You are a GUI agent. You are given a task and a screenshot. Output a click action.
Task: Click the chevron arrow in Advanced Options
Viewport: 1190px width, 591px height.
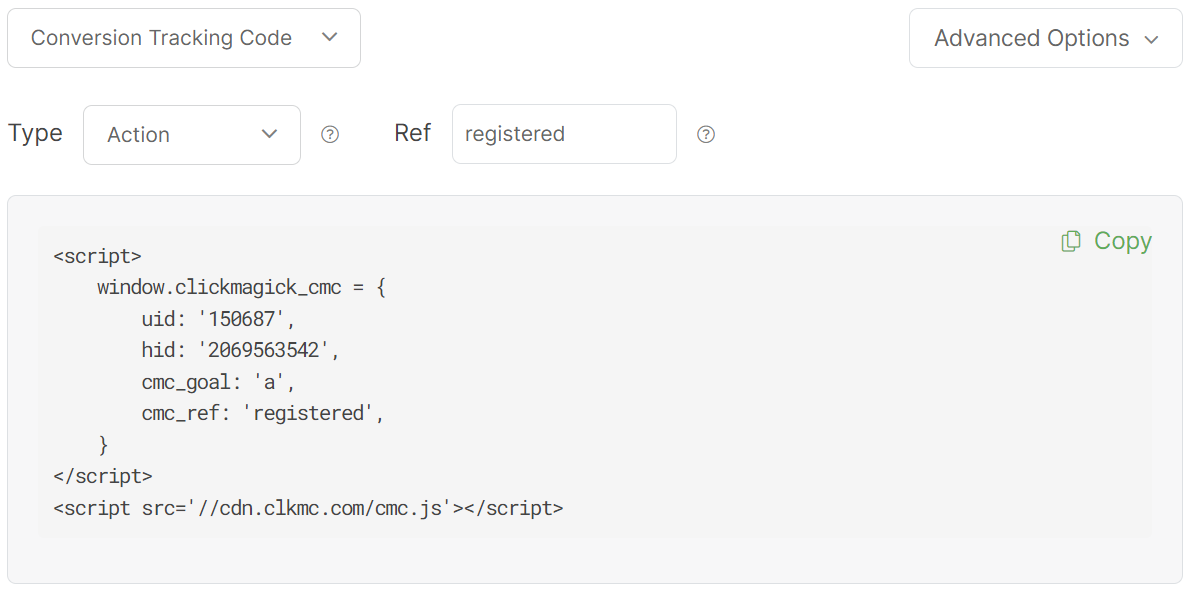point(1151,39)
